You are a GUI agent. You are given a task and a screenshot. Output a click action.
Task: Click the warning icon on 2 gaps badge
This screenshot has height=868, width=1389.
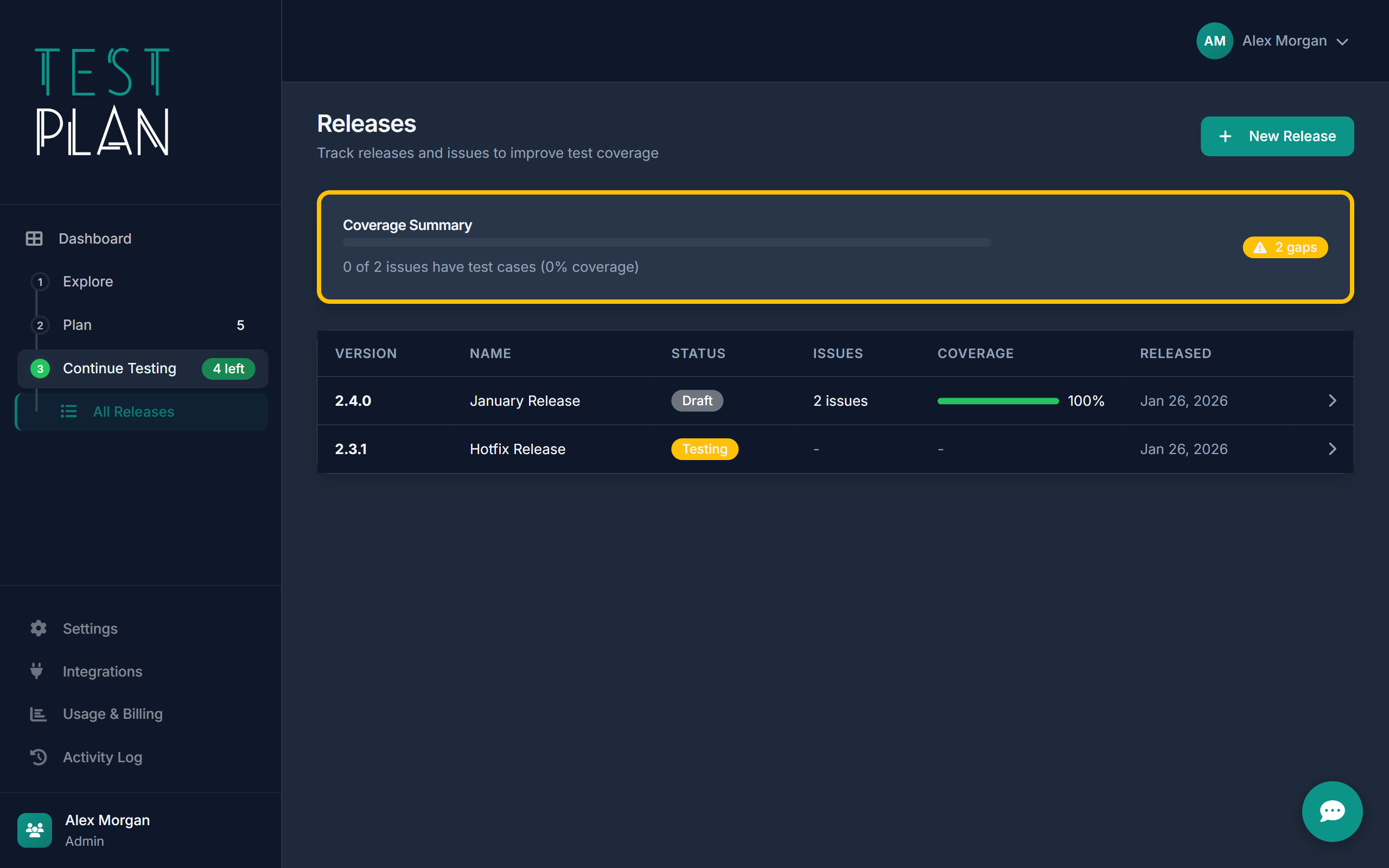[1260, 247]
